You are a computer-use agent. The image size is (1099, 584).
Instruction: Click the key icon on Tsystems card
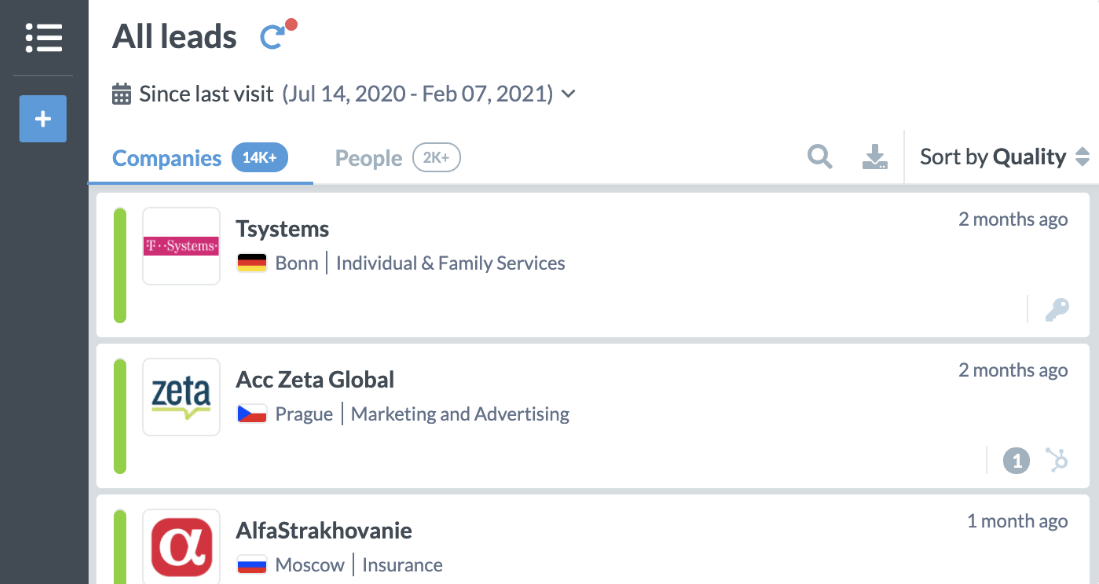(x=1057, y=310)
